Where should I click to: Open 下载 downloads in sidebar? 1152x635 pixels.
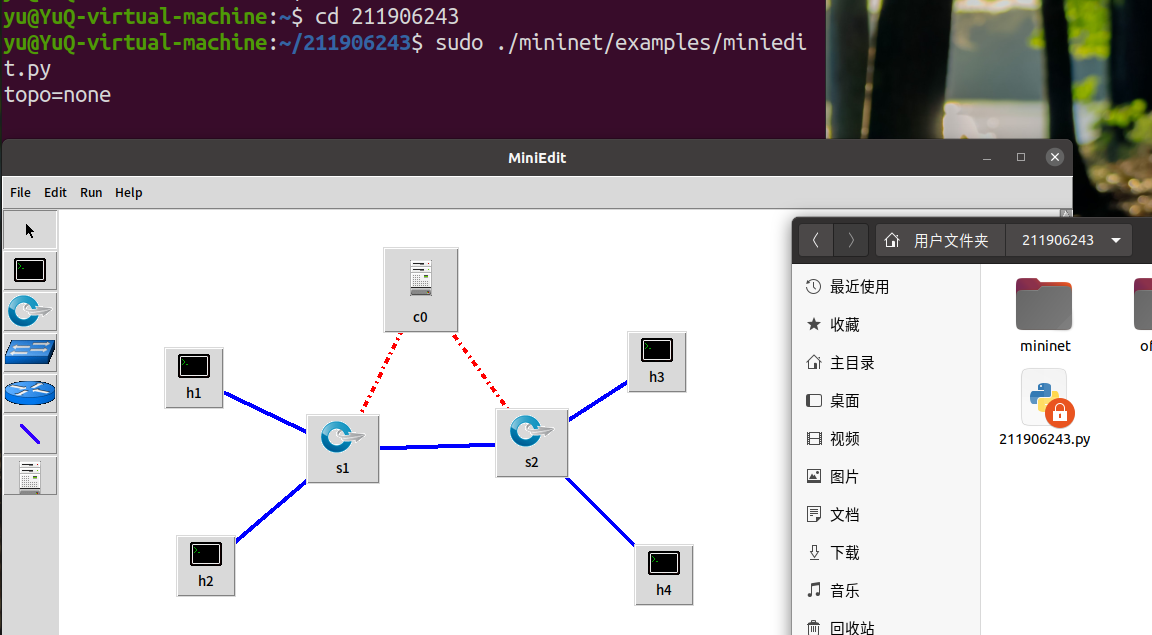[885, 553]
